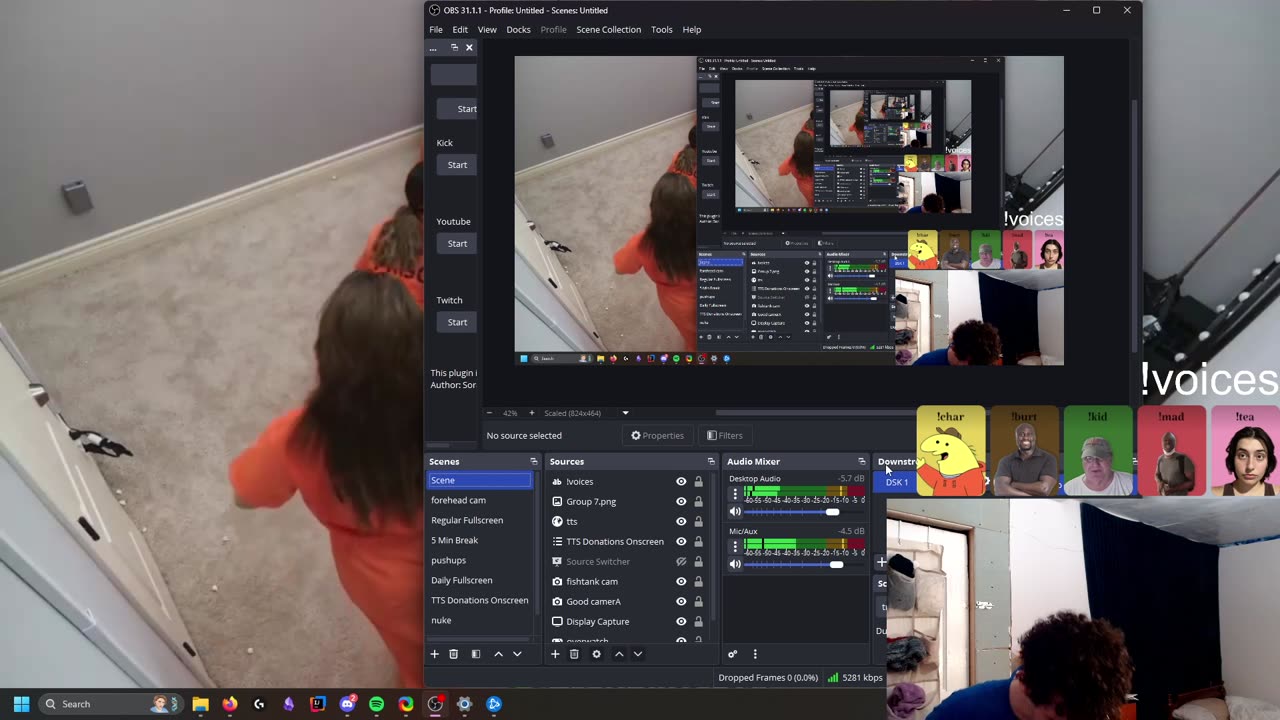Select the 5 Min Break scene
The image size is (1280, 720).
click(480, 540)
